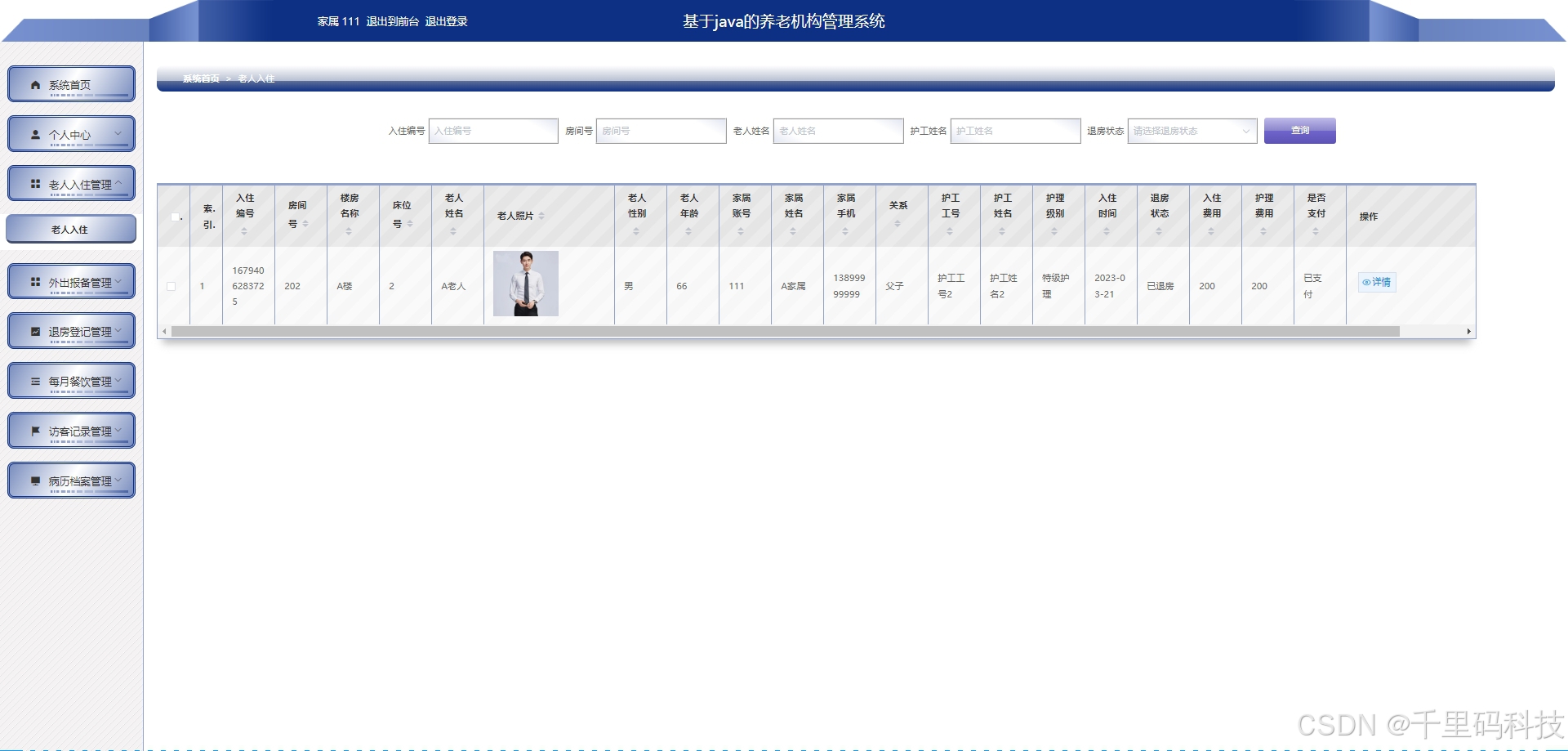Open 详情 for the A老人 record

(1377, 282)
